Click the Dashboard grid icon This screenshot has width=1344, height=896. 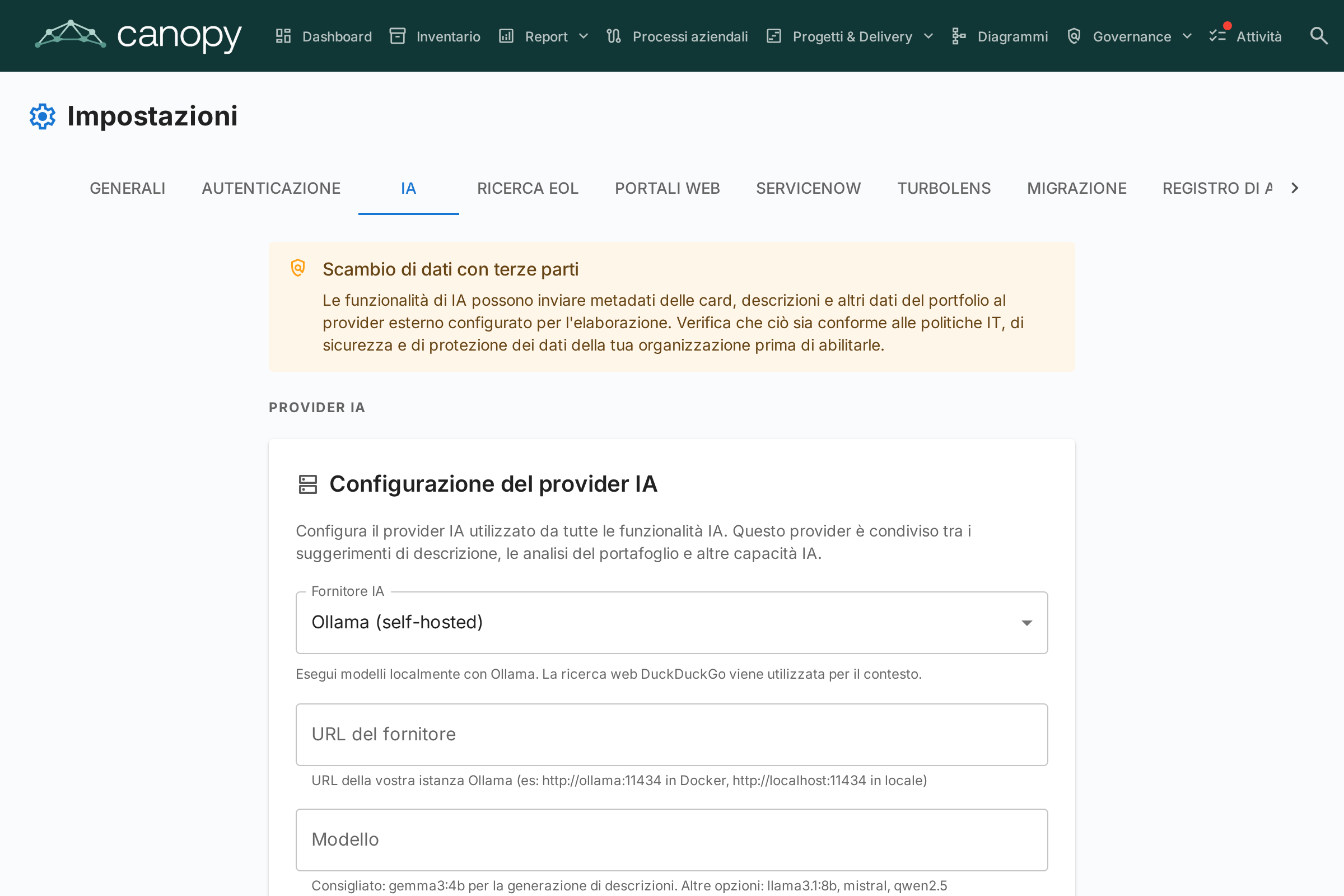[283, 36]
